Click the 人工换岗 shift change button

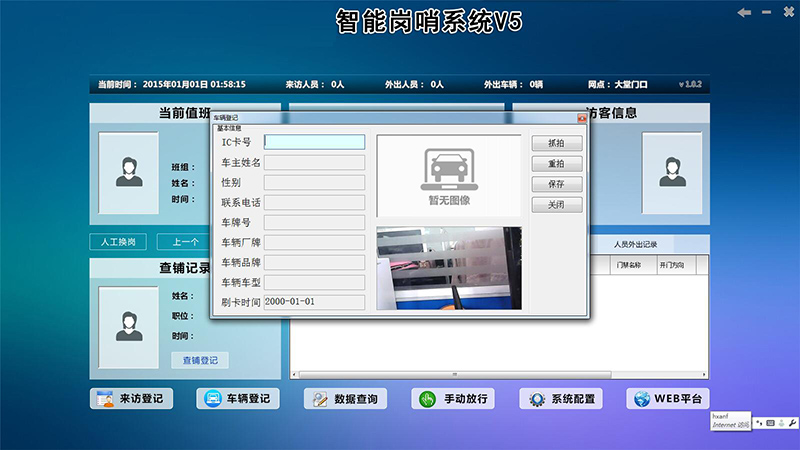pos(118,242)
